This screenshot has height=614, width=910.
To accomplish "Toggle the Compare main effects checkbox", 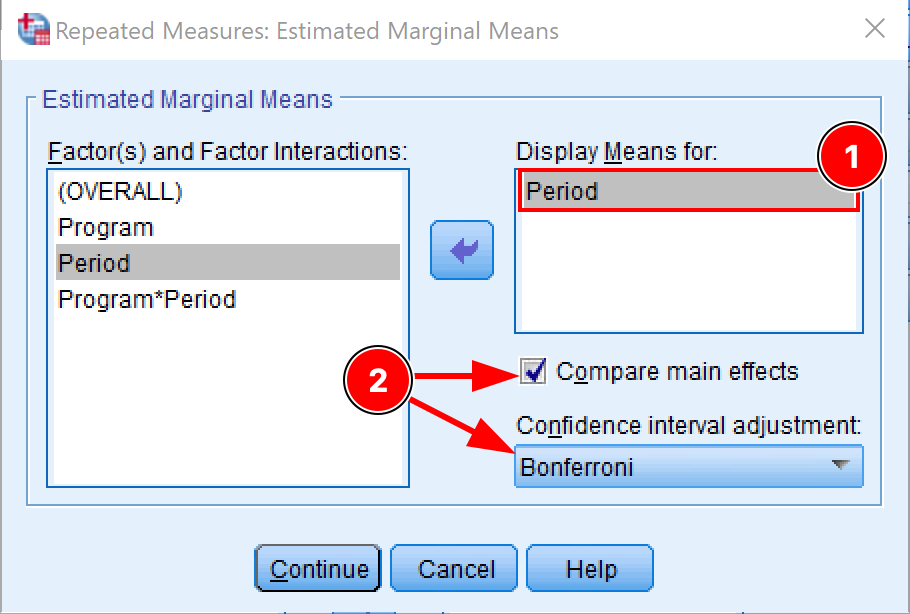I will click(534, 371).
